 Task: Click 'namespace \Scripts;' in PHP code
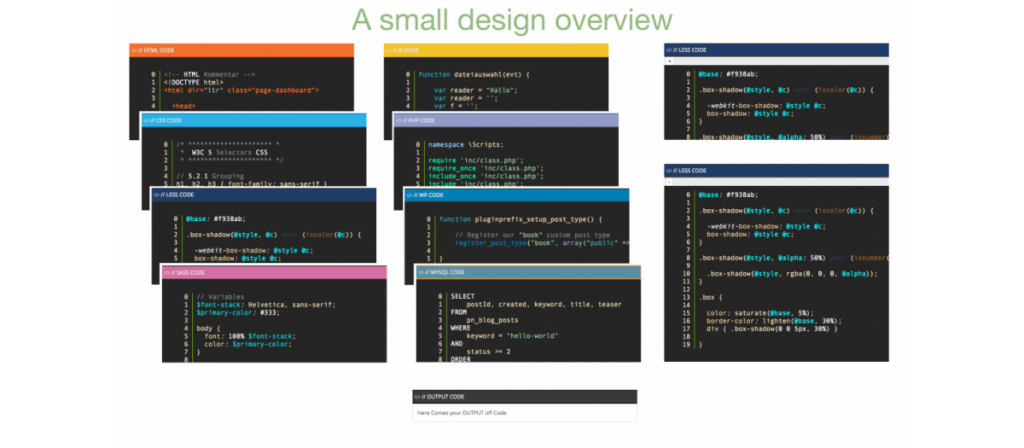[466, 144]
